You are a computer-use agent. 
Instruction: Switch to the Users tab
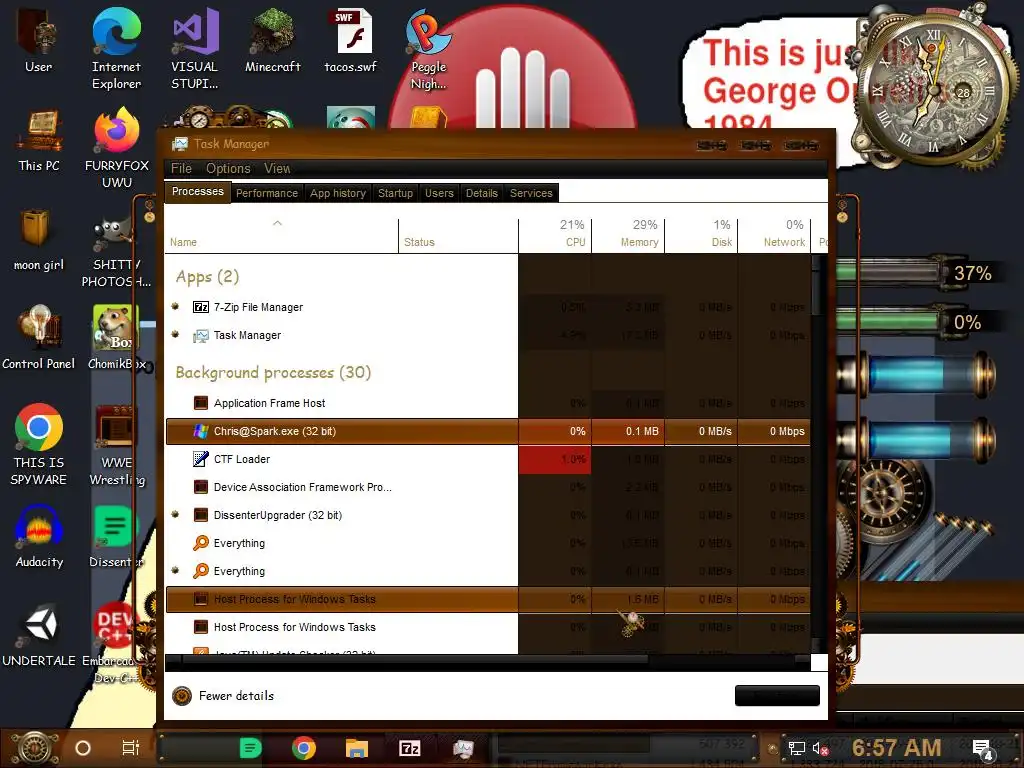(x=439, y=193)
